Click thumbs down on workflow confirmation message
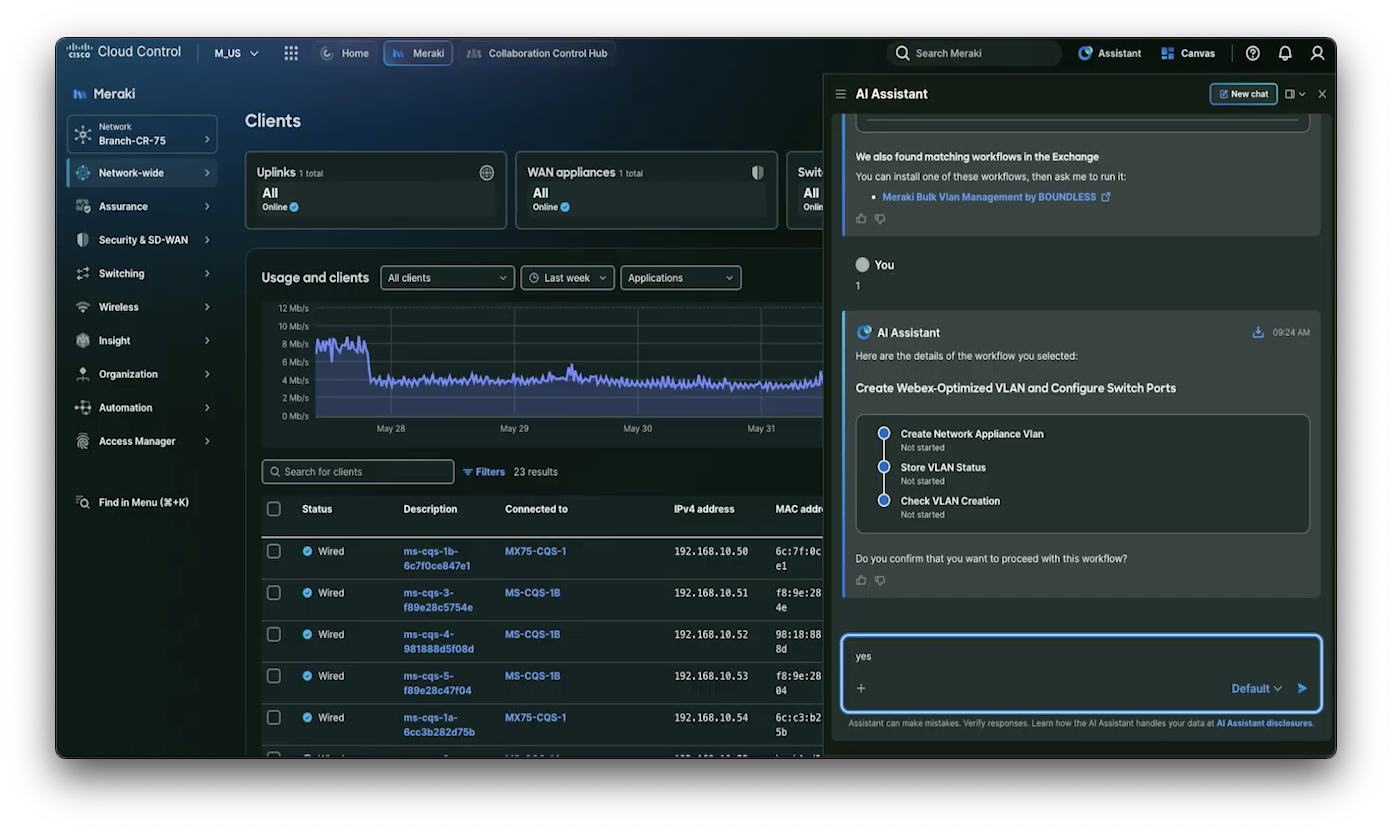1392x832 pixels. (x=880, y=580)
